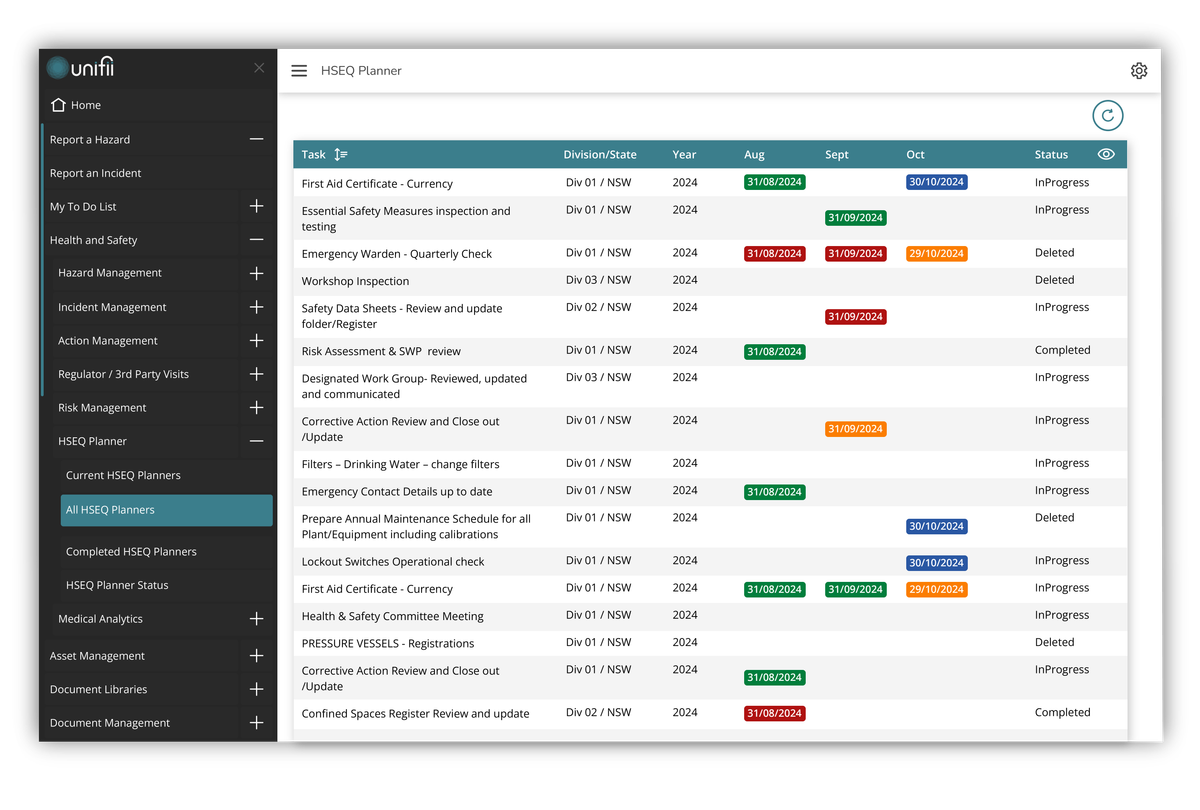
Task: Refresh the planner list with circular refresh icon
Action: pos(1107,115)
